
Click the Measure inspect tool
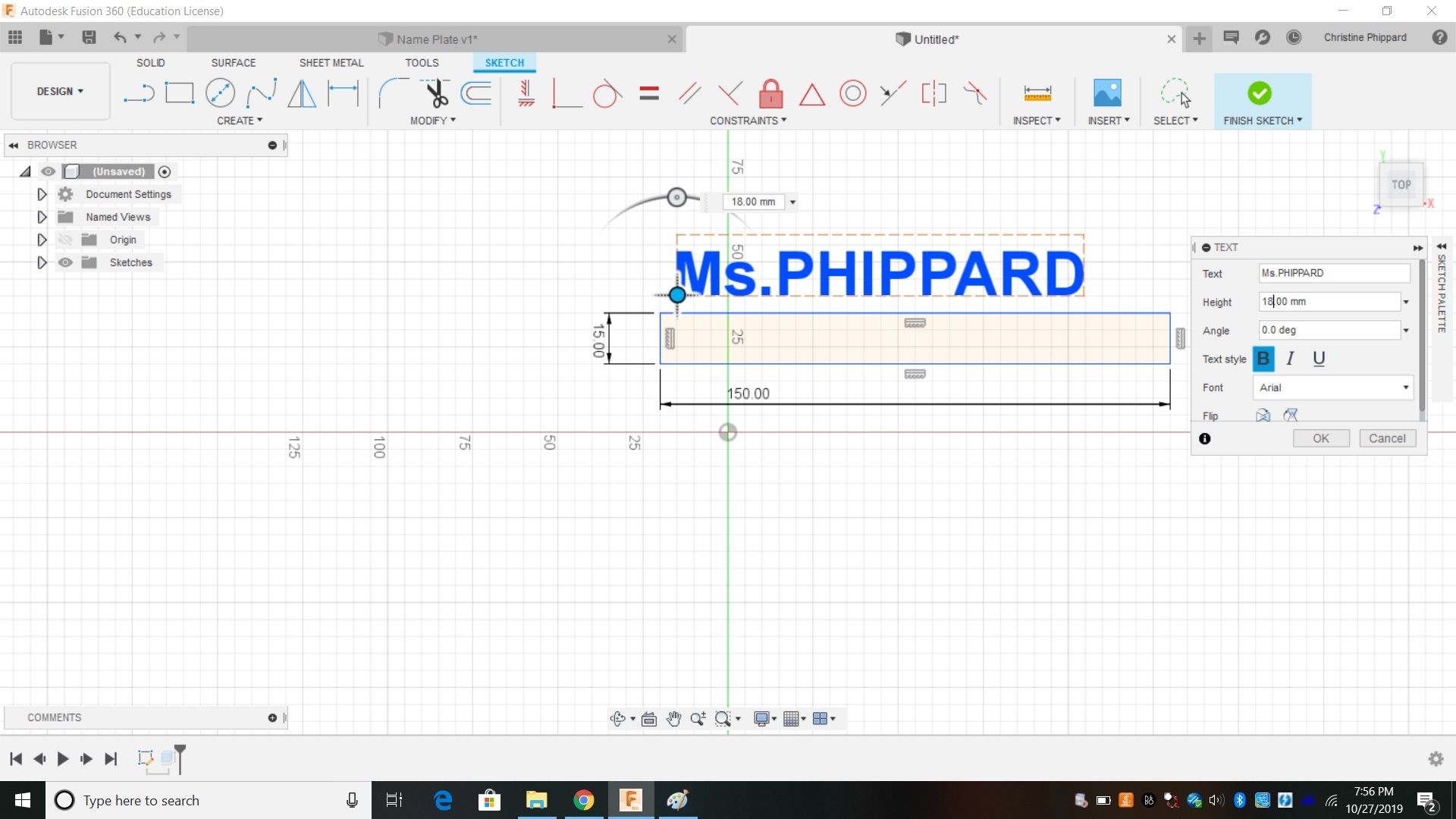(1037, 93)
